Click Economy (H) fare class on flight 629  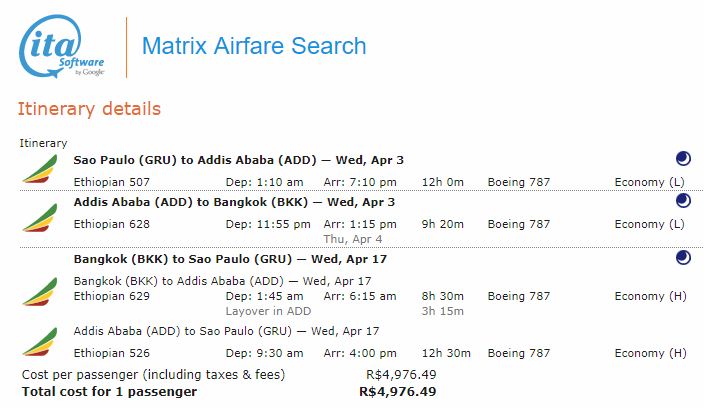point(650,296)
